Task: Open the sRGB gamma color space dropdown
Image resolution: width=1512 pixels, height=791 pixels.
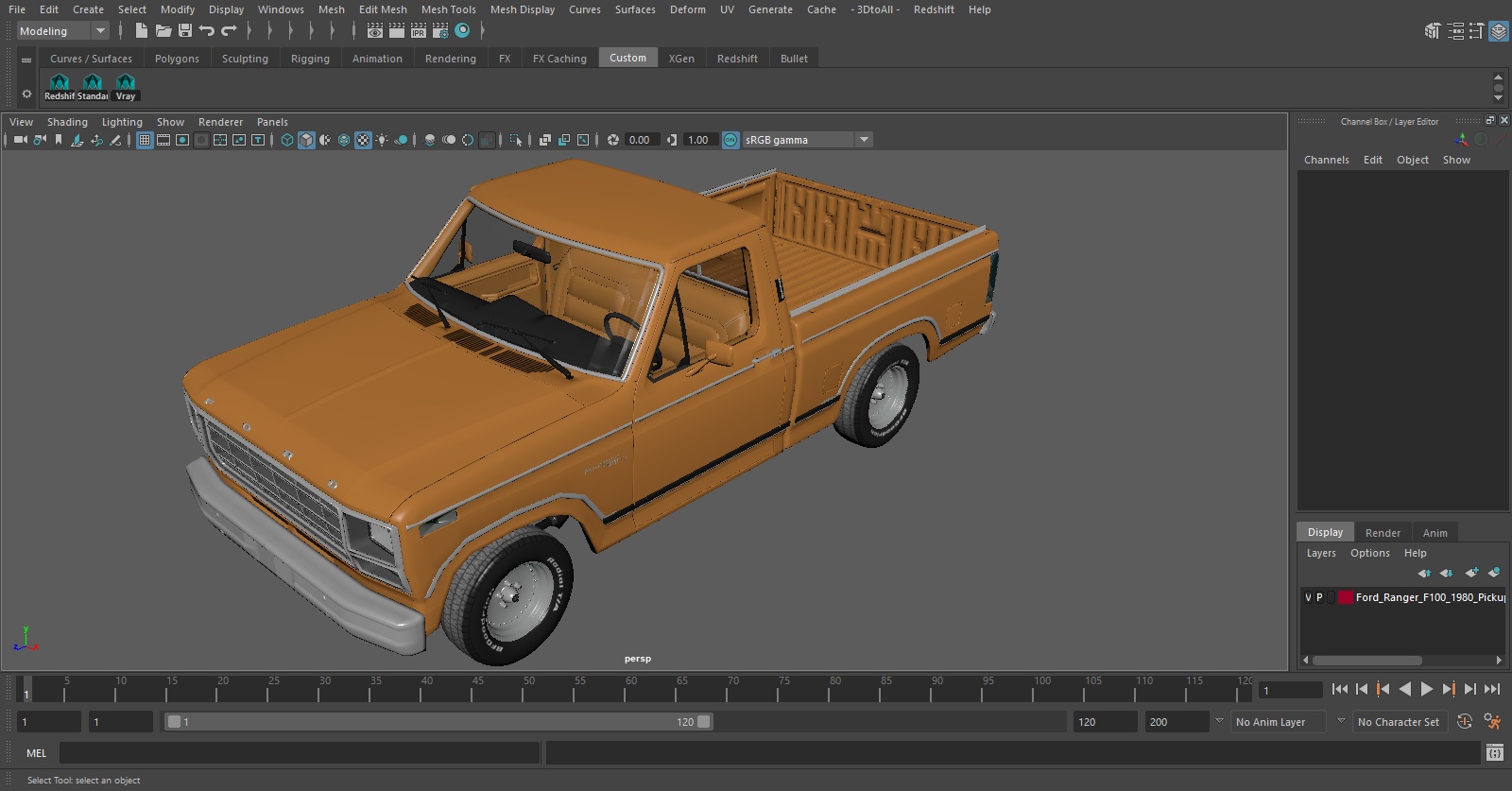Action: pyautogui.click(x=807, y=140)
